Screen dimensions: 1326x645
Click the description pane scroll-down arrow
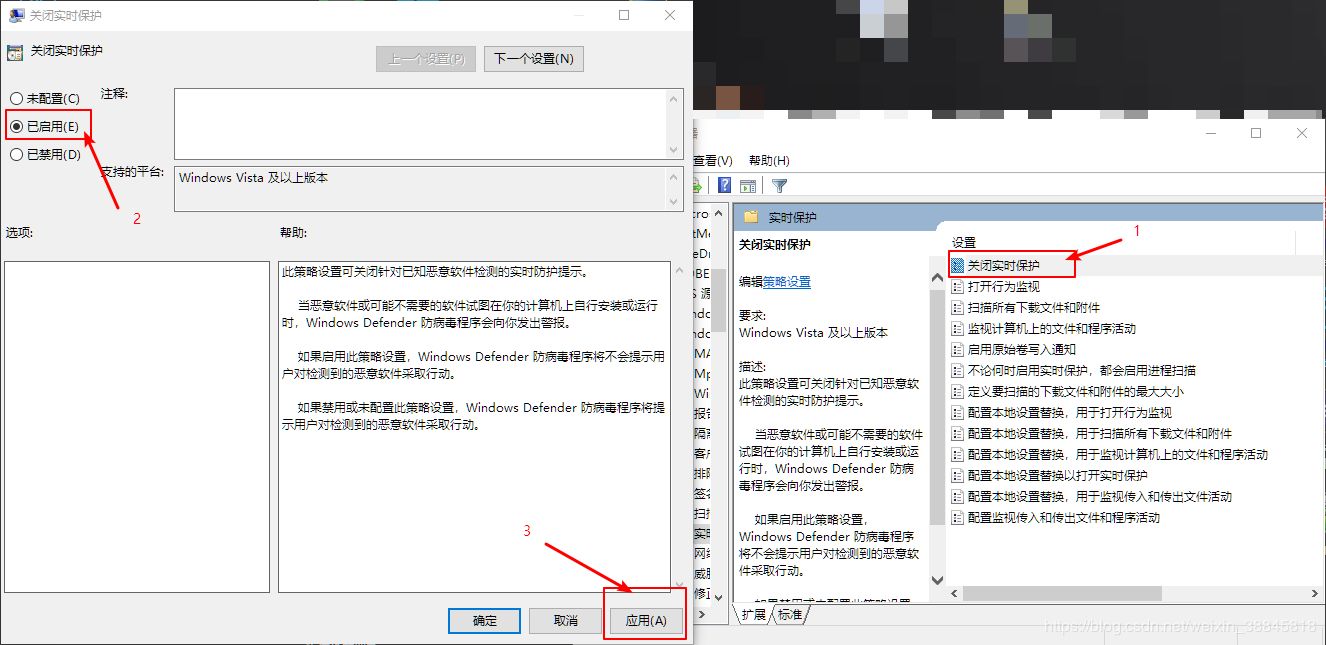pyautogui.click(x=937, y=579)
